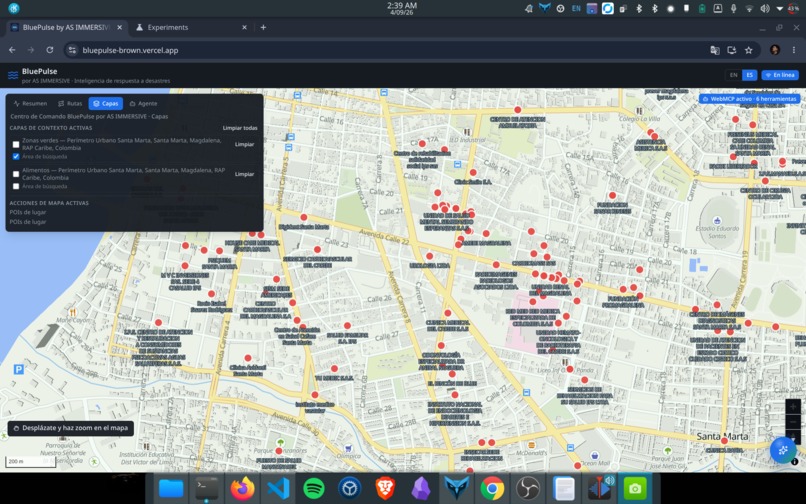Image resolution: width=806 pixels, height=504 pixels.
Task: View site information icon in address bar
Action: pos(72,50)
